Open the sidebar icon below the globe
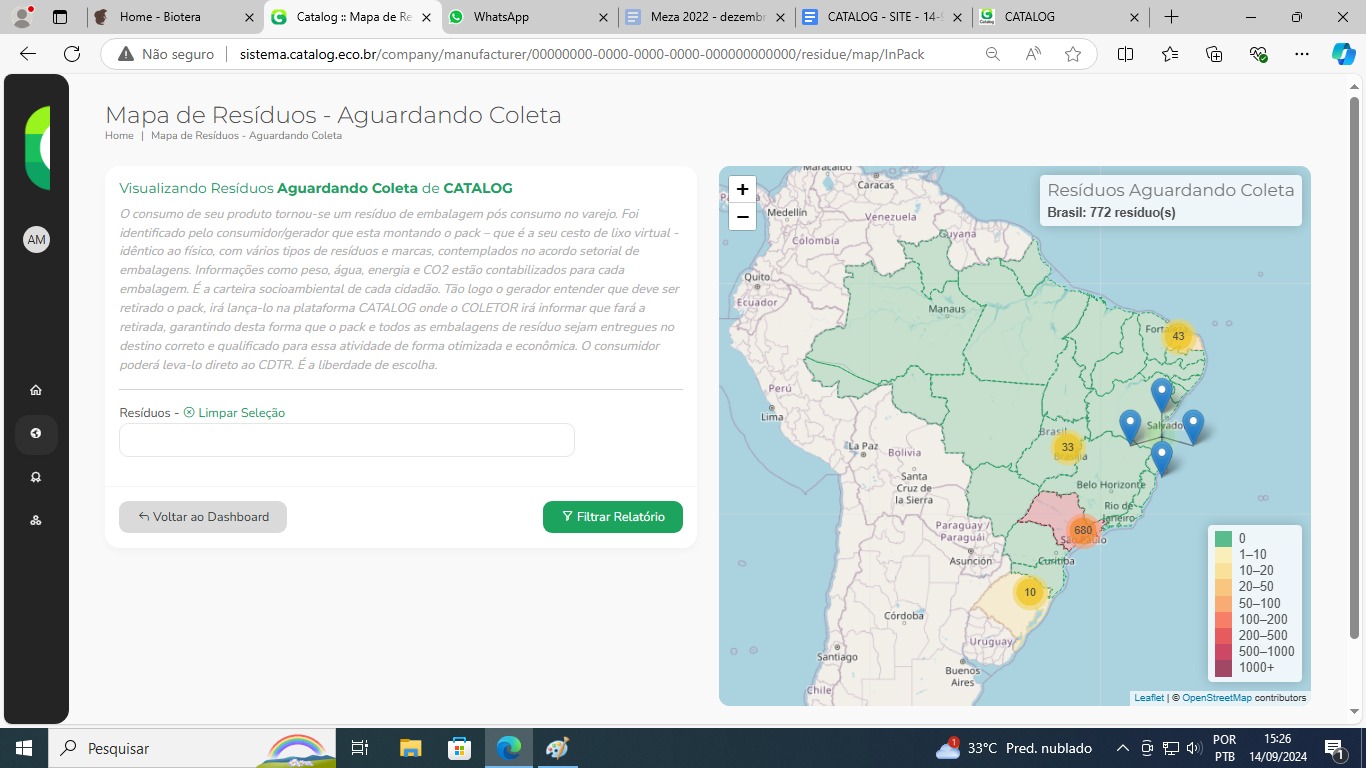Screen dimensions: 1366x768 (36, 477)
